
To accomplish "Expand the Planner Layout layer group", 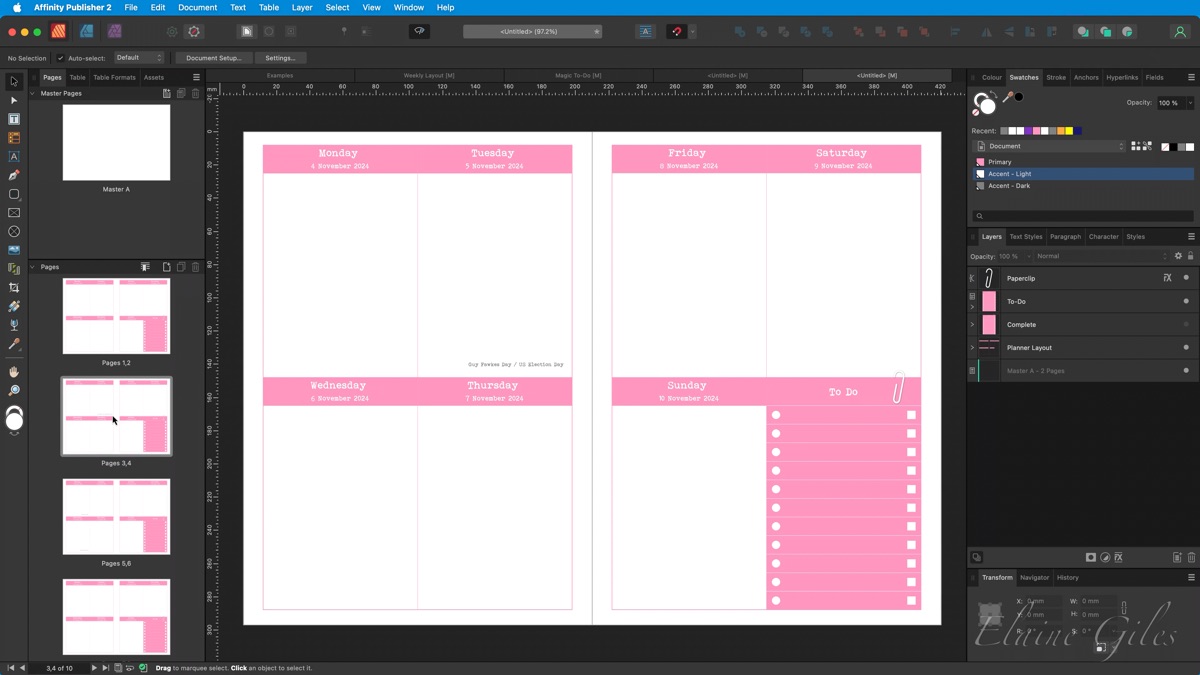I will pos(972,347).
